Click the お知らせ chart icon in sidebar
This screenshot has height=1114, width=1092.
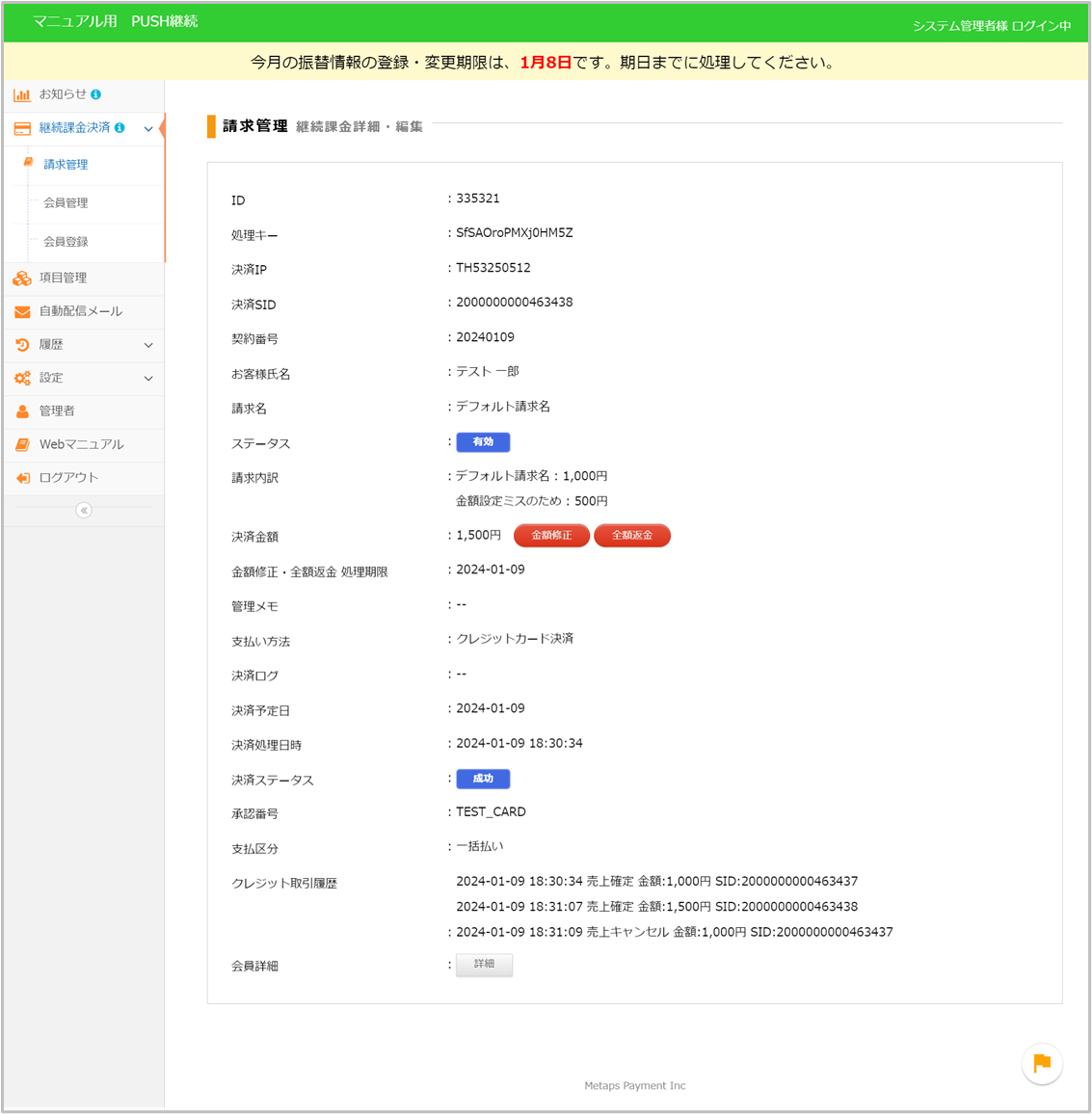tap(21, 94)
